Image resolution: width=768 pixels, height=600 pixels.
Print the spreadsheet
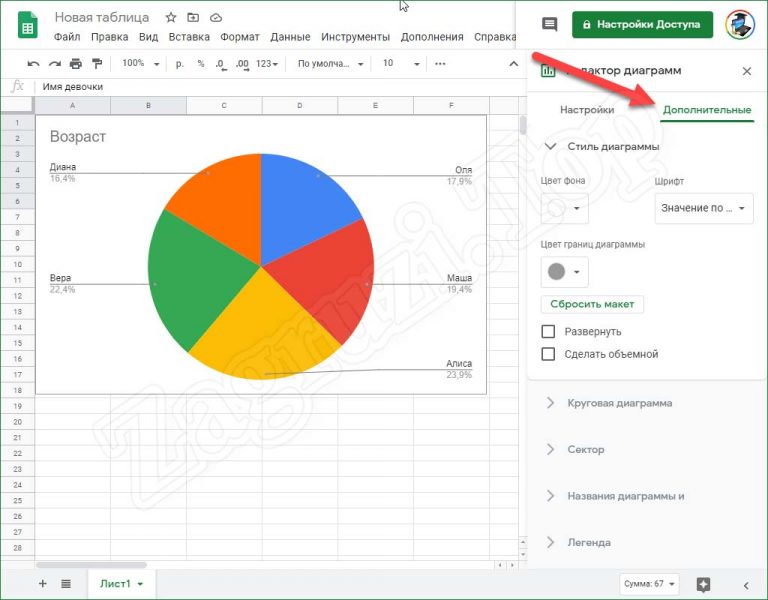pos(75,64)
